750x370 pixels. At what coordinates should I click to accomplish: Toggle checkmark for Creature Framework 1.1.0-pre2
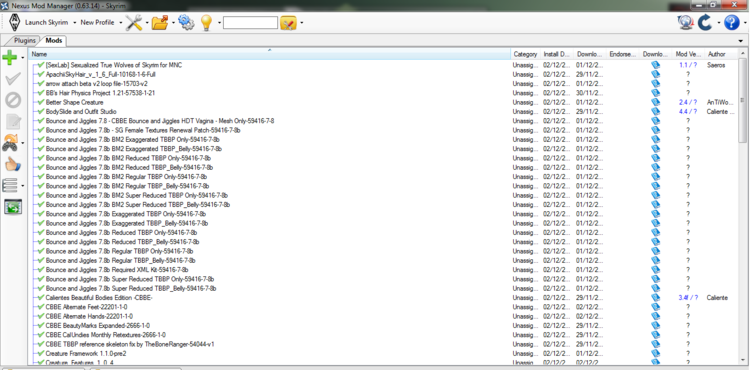[x=41, y=353]
